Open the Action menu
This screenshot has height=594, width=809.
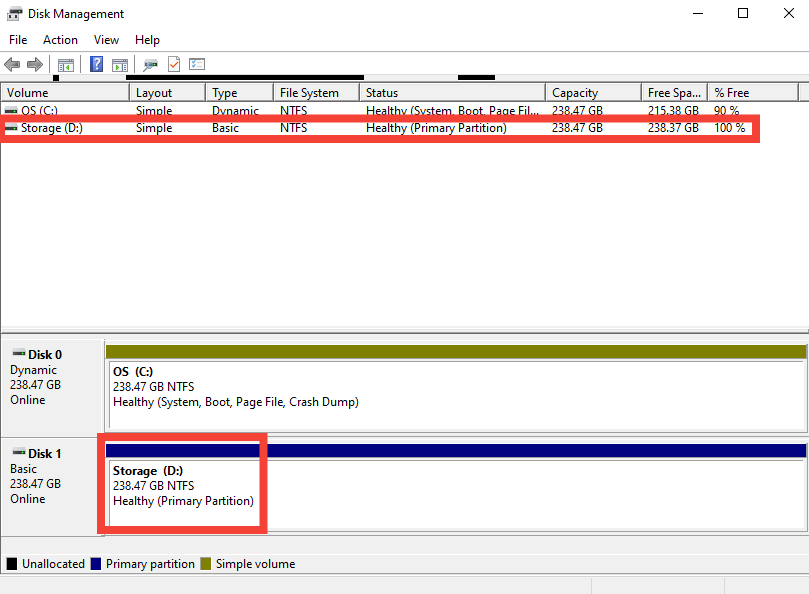[60, 39]
